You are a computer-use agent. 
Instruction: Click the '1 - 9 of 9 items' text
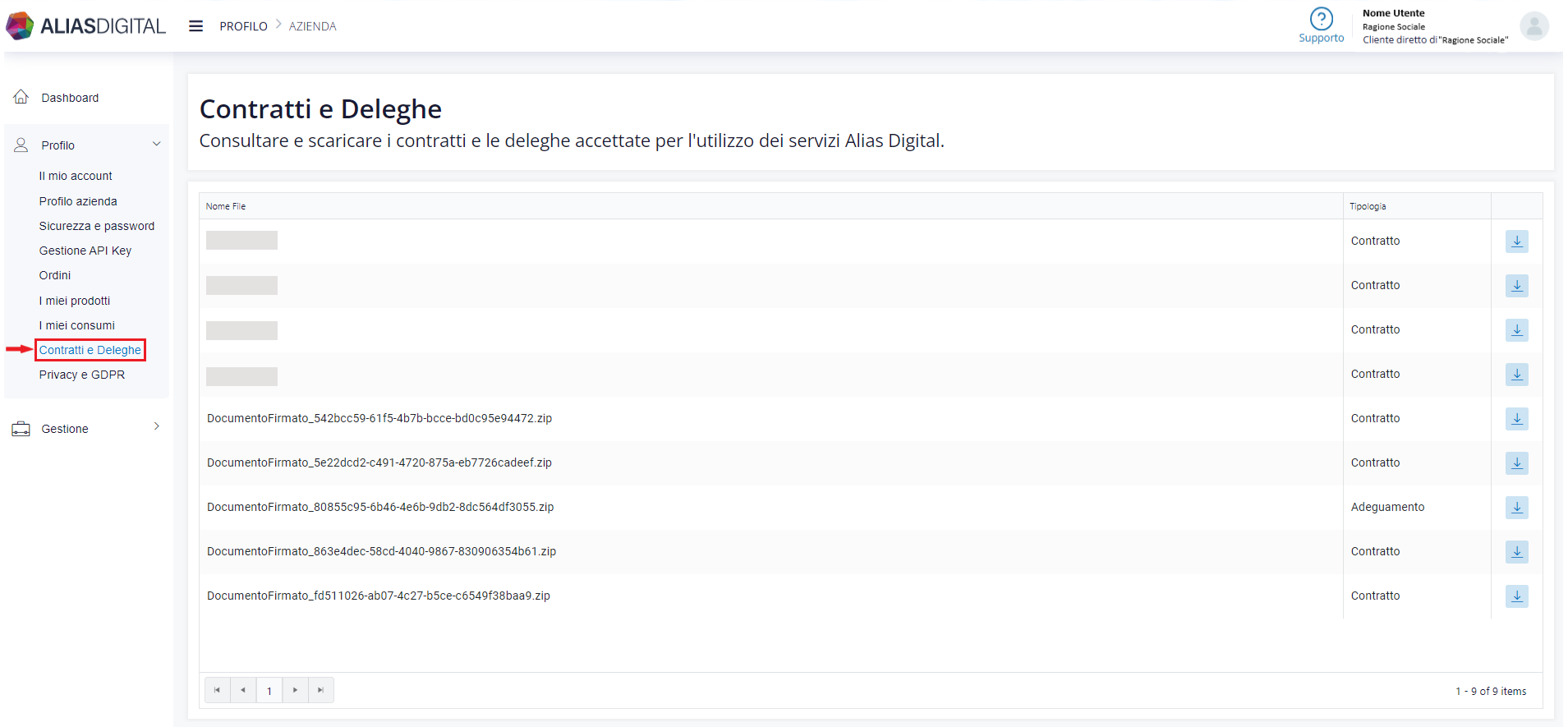[1491, 691]
